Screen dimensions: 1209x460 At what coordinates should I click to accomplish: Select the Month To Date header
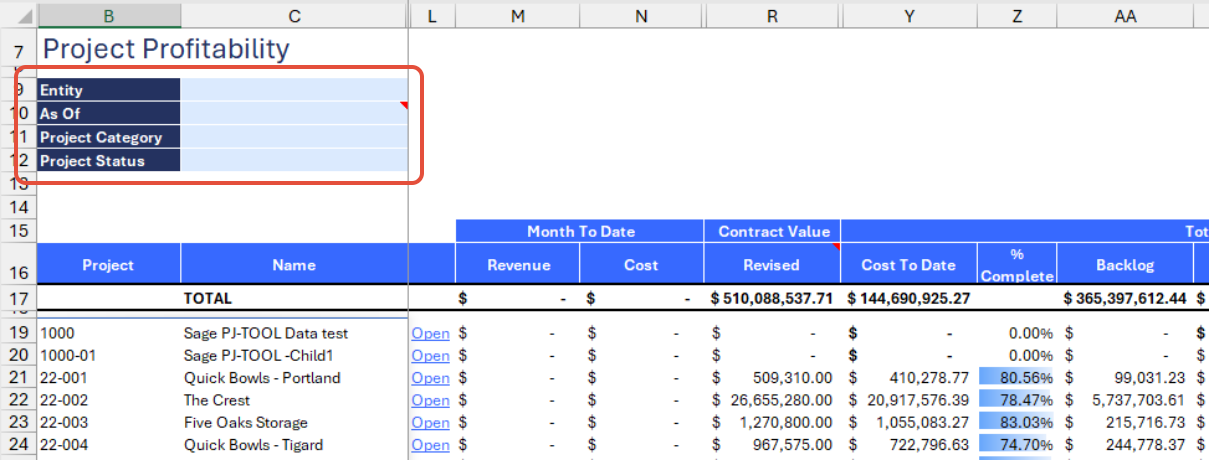point(580,231)
